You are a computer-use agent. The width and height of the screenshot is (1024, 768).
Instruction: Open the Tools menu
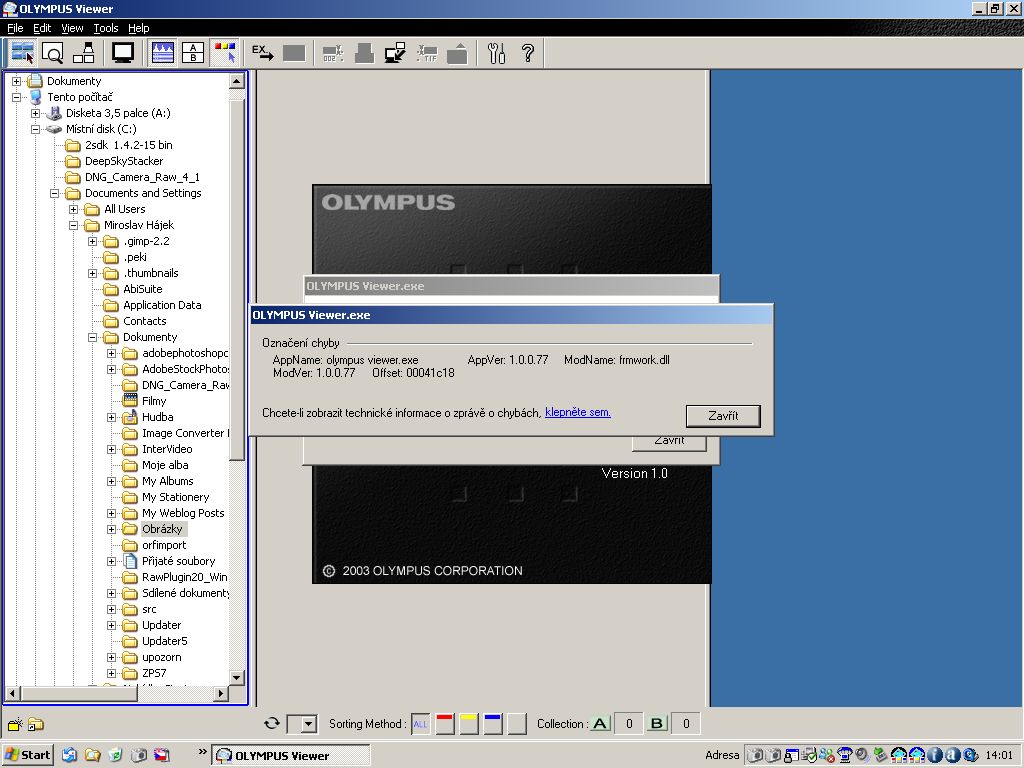coord(106,28)
